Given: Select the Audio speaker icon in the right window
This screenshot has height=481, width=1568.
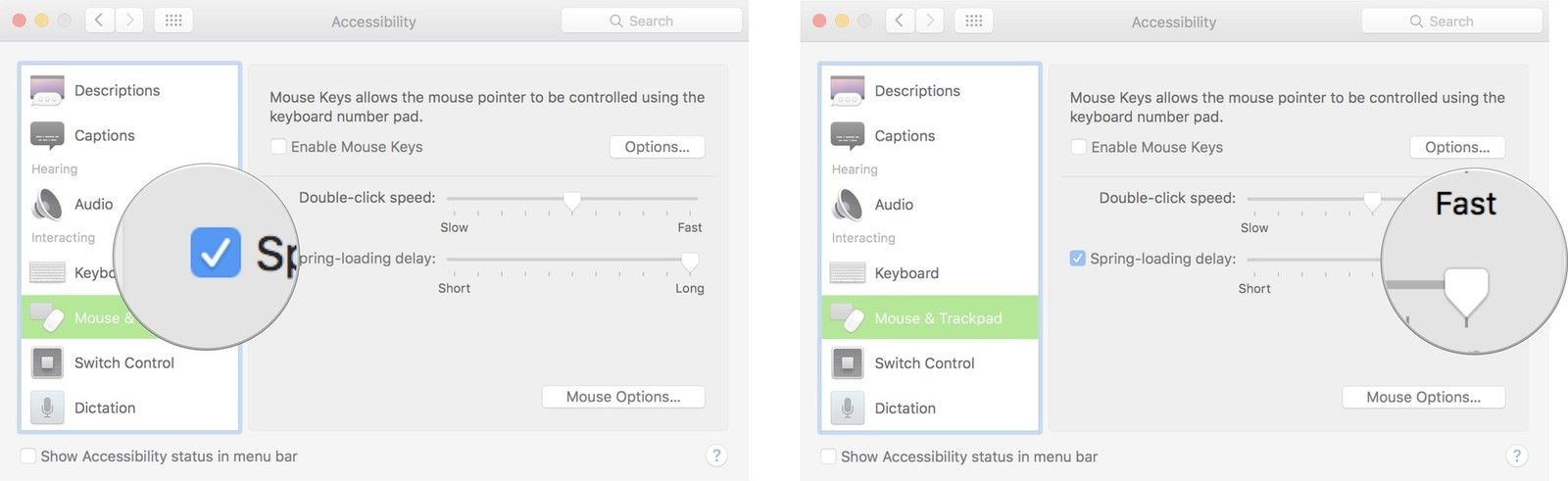Looking at the screenshot, I should 848,205.
